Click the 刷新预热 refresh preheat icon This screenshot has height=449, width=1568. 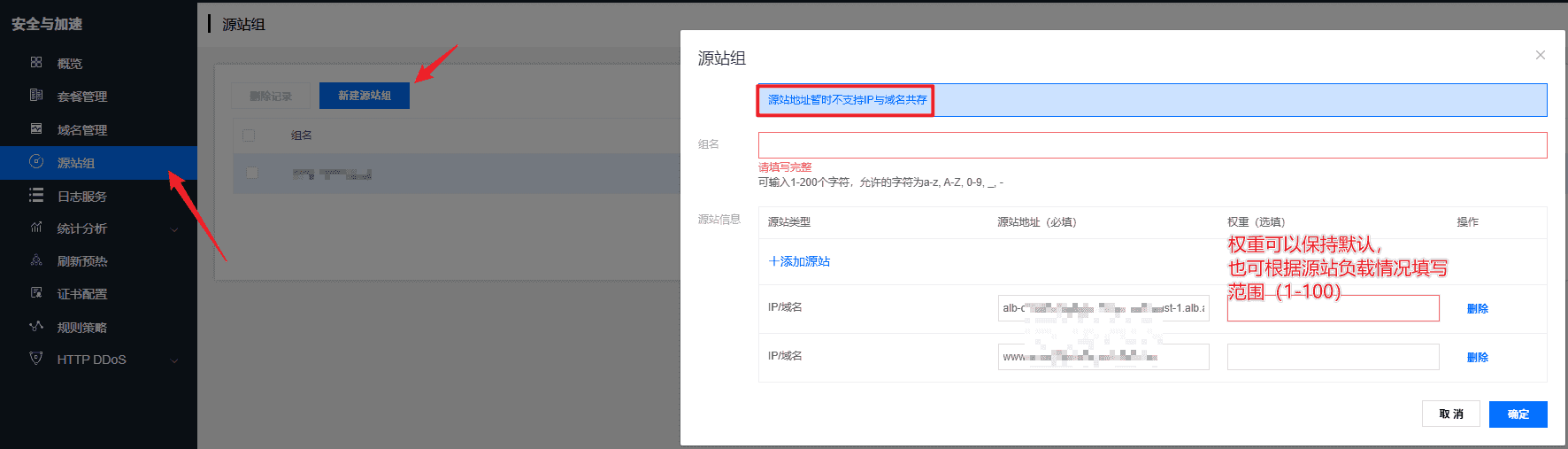pyautogui.click(x=36, y=261)
